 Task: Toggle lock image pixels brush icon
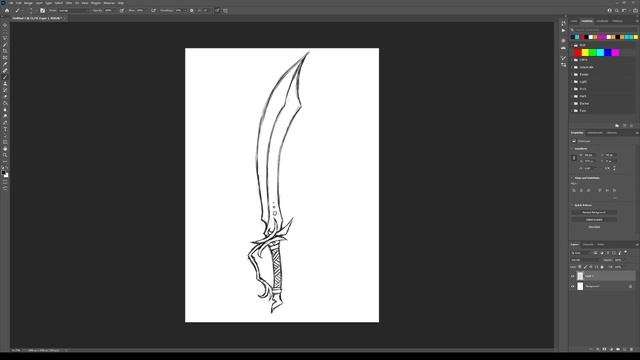(x=585, y=267)
